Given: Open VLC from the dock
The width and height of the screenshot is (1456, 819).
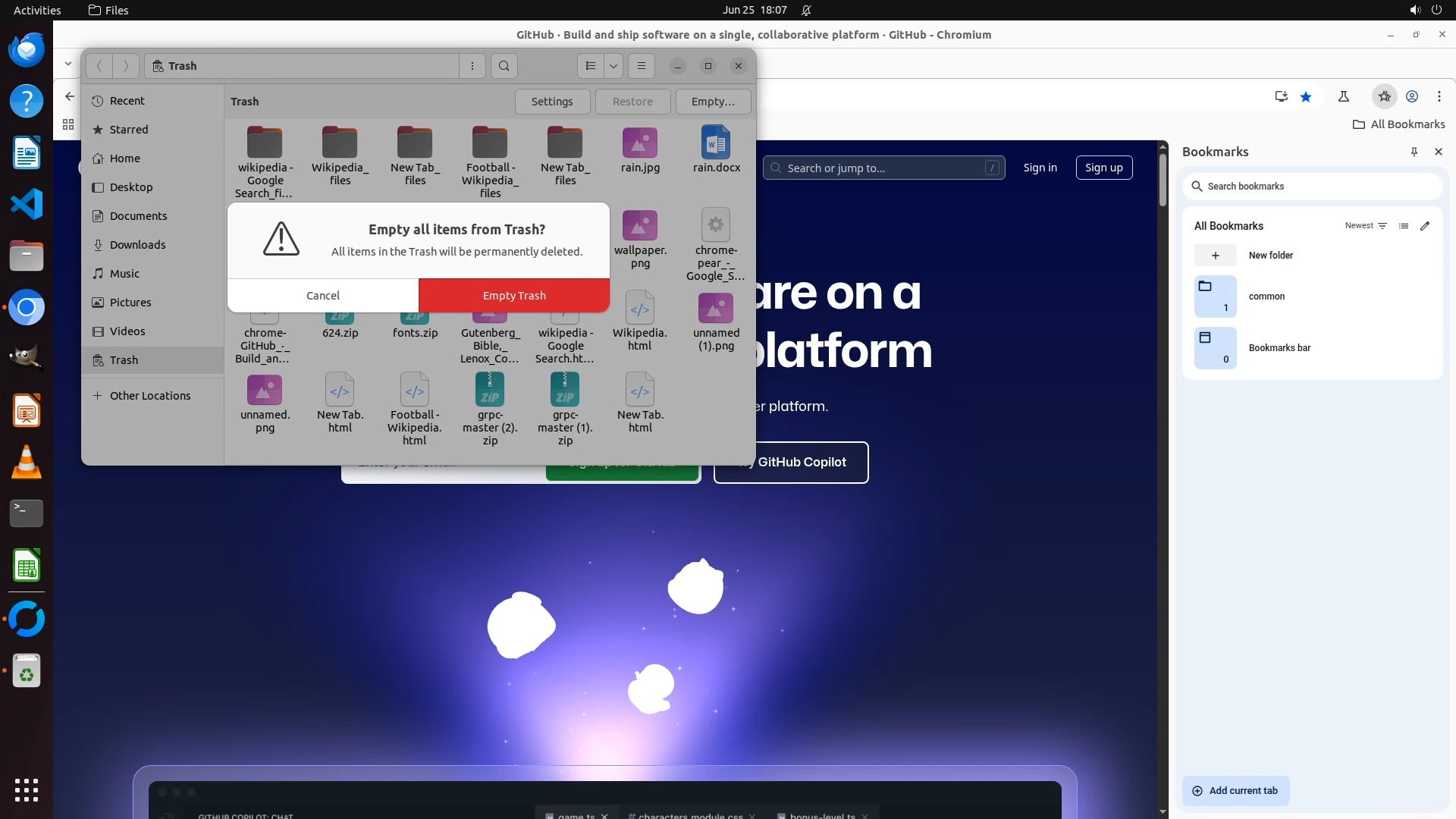Looking at the screenshot, I should (x=27, y=463).
